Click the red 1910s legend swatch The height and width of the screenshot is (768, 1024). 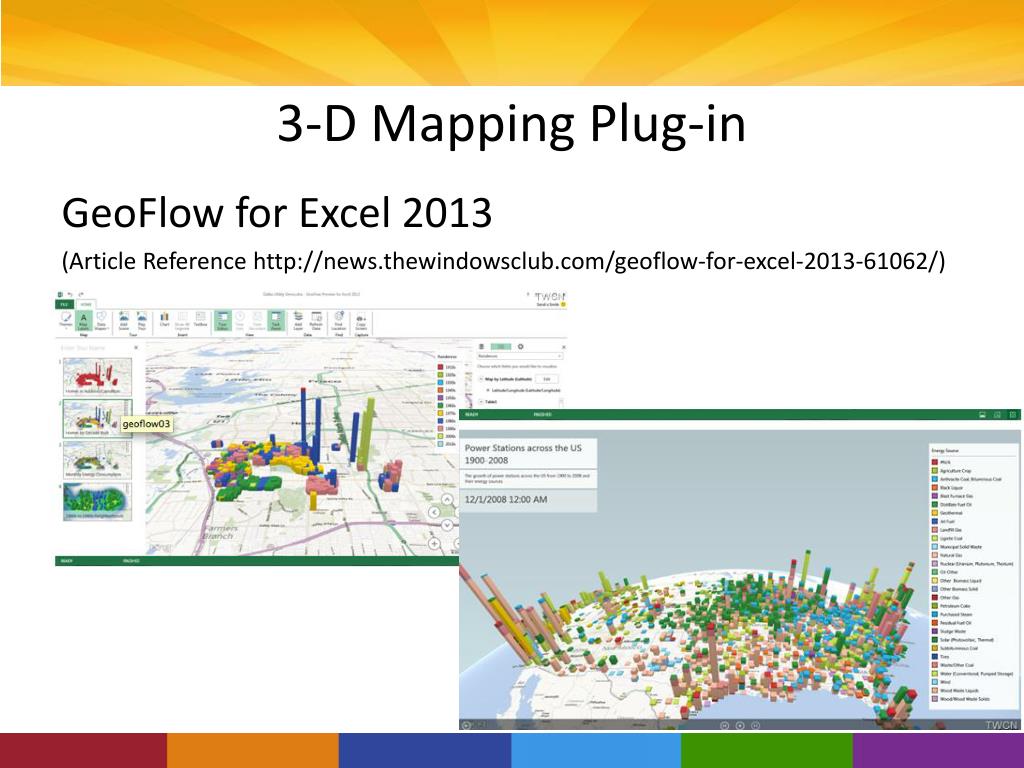pyautogui.click(x=440, y=367)
